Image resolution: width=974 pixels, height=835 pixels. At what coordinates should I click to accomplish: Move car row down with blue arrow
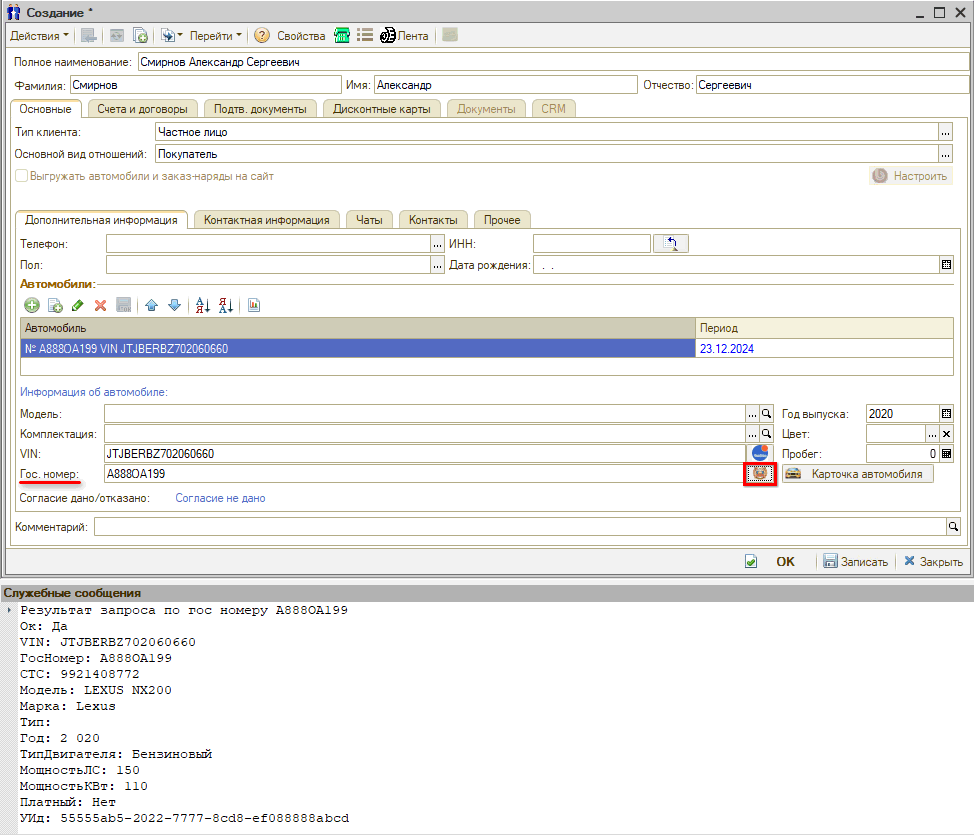(x=175, y=305)
